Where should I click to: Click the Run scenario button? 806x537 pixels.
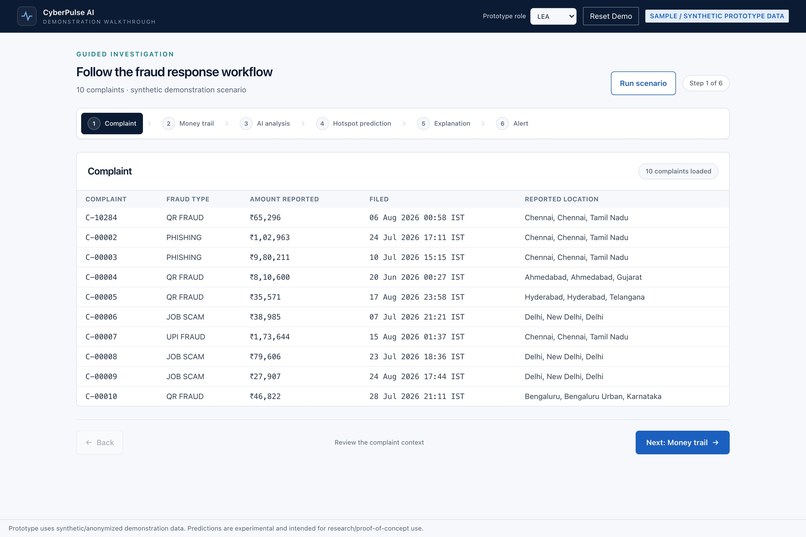(x=643, y=83)
